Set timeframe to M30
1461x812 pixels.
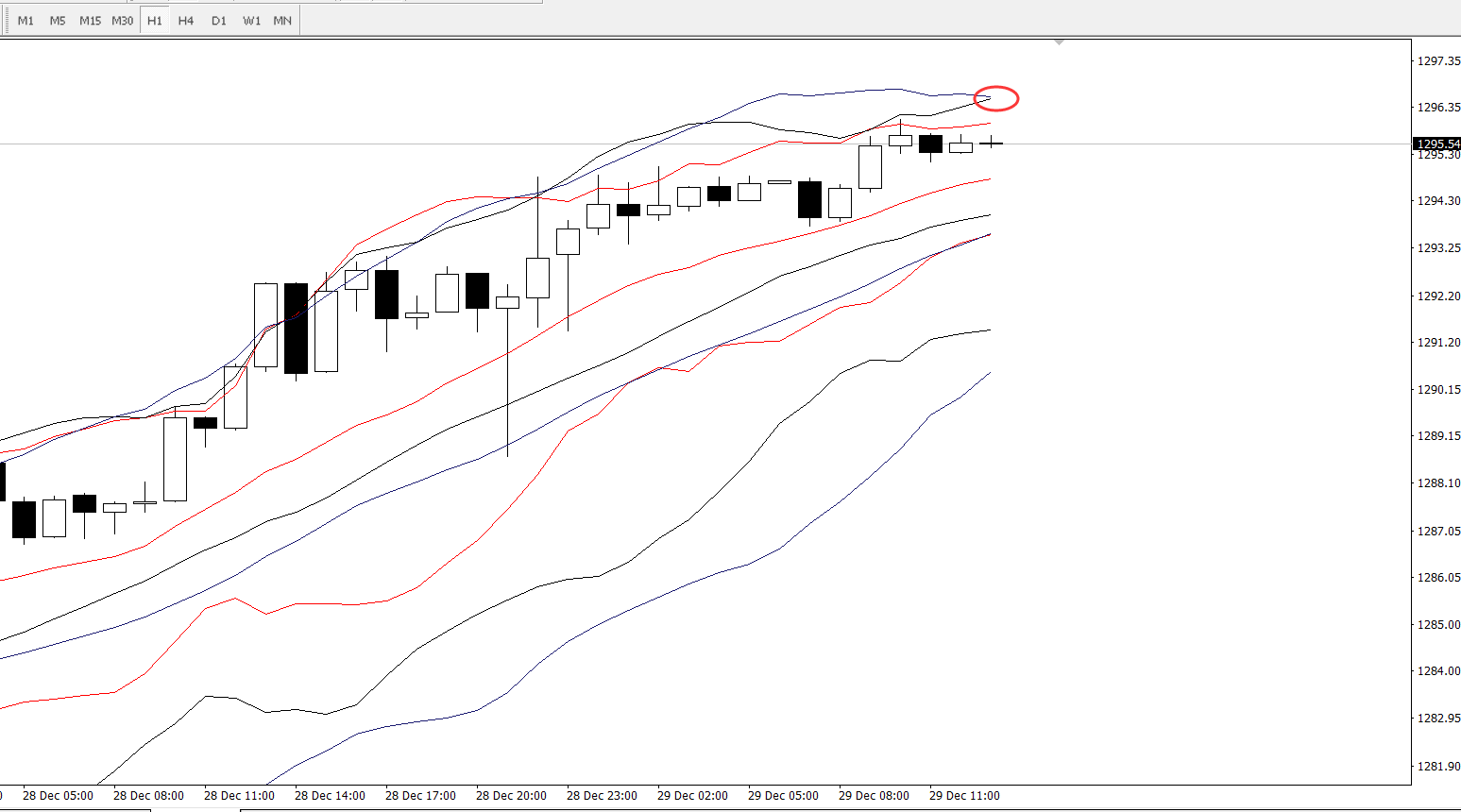point(122,21)
